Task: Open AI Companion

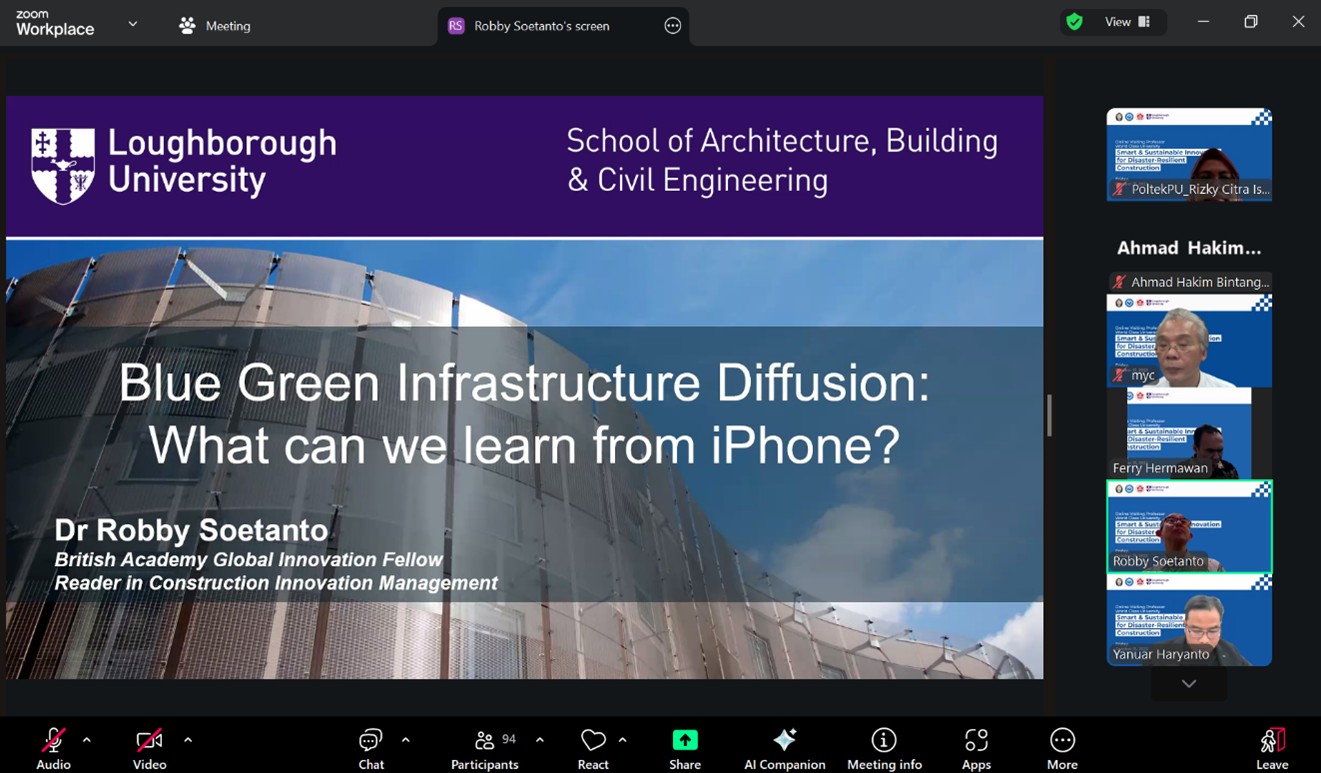Action: point(785,748)
